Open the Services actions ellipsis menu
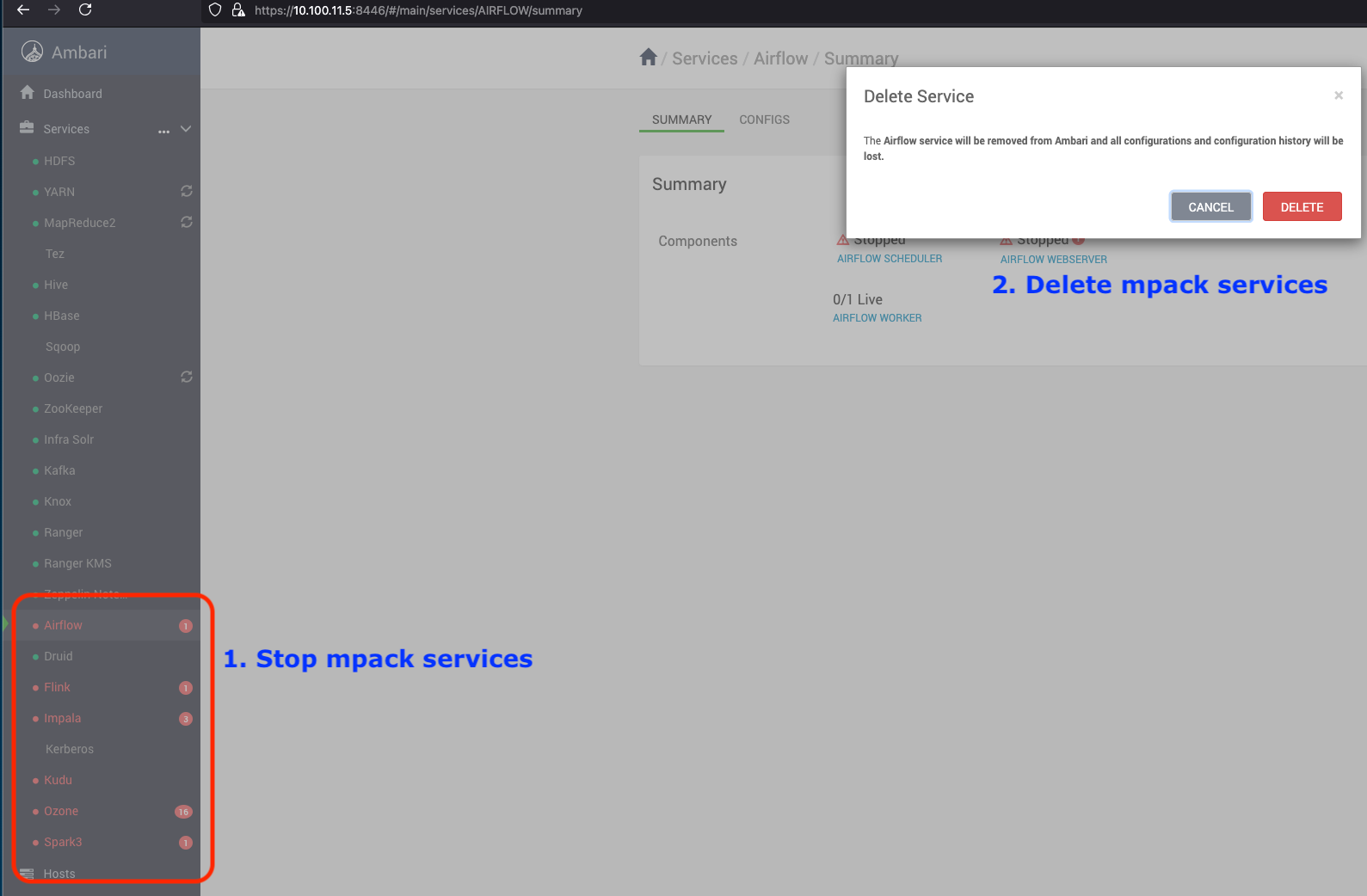Image resolution: width=1367 pixels, height=896 pixels. (163, 131)
